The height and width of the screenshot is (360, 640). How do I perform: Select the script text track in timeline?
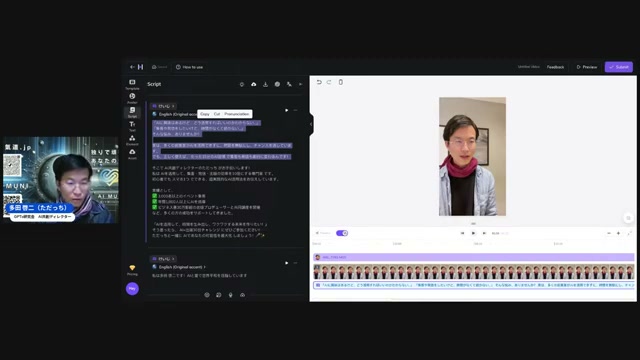(473, 285)
